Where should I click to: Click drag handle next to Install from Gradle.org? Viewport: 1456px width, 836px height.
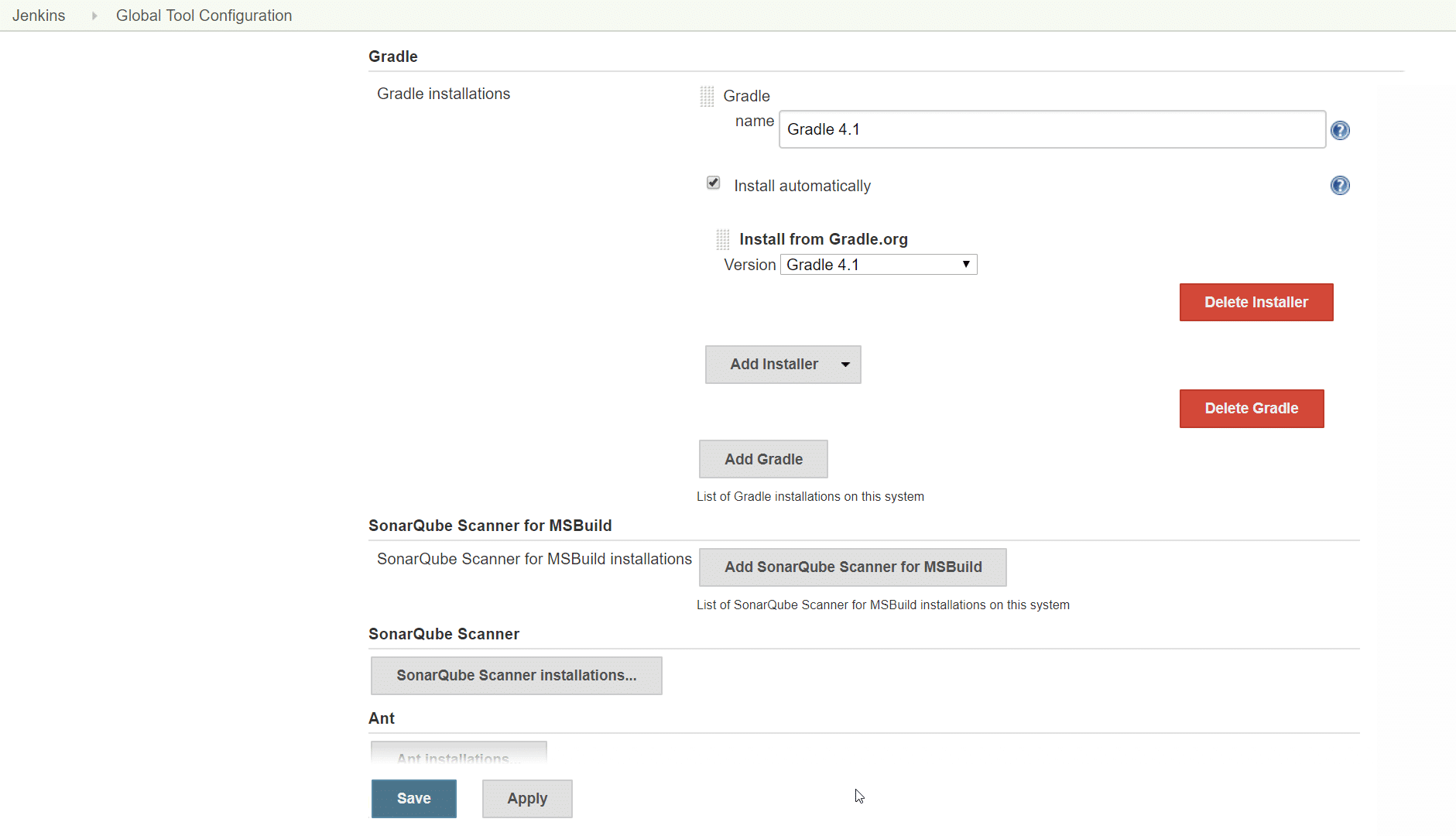click(x=723, y=240)
